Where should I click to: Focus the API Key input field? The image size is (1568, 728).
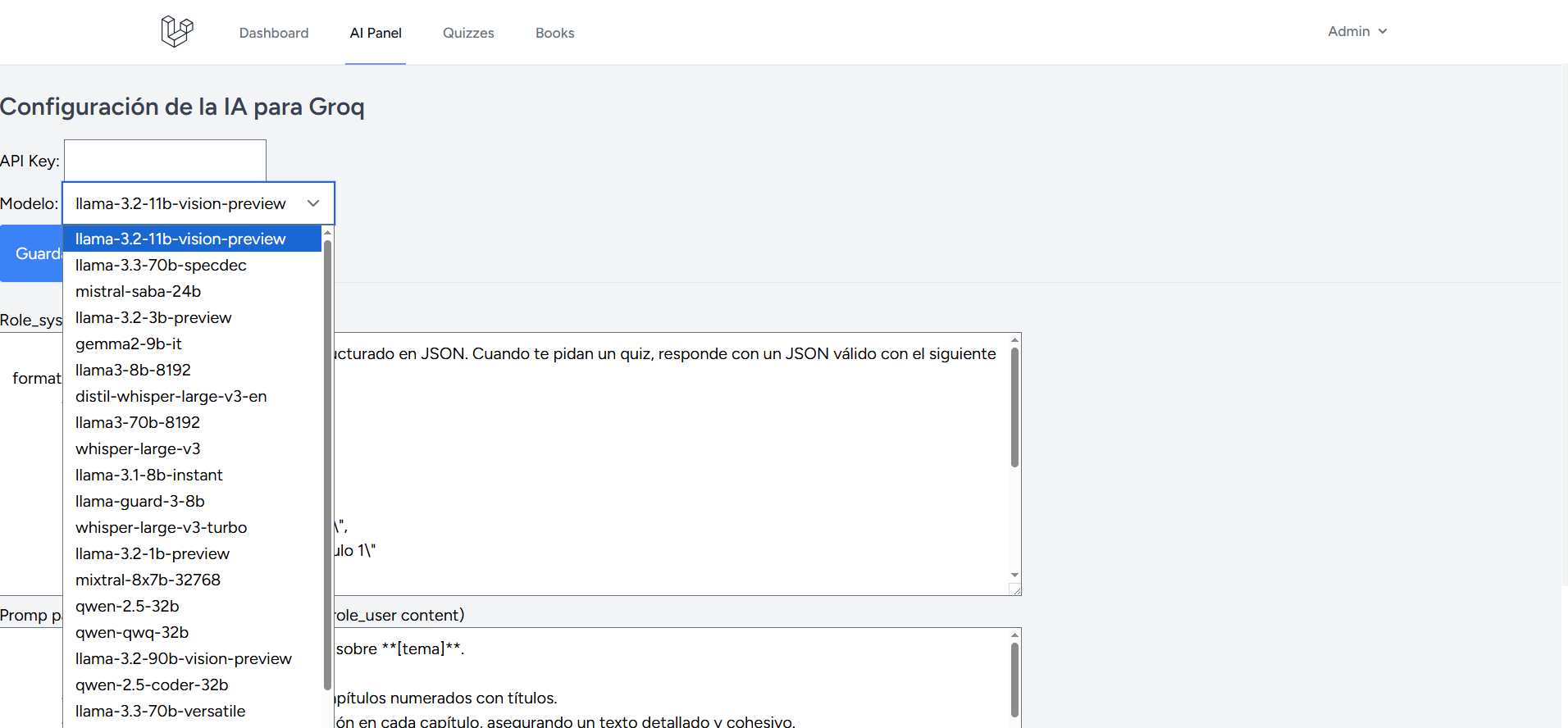pyautogui.click(x=165, y=161)
